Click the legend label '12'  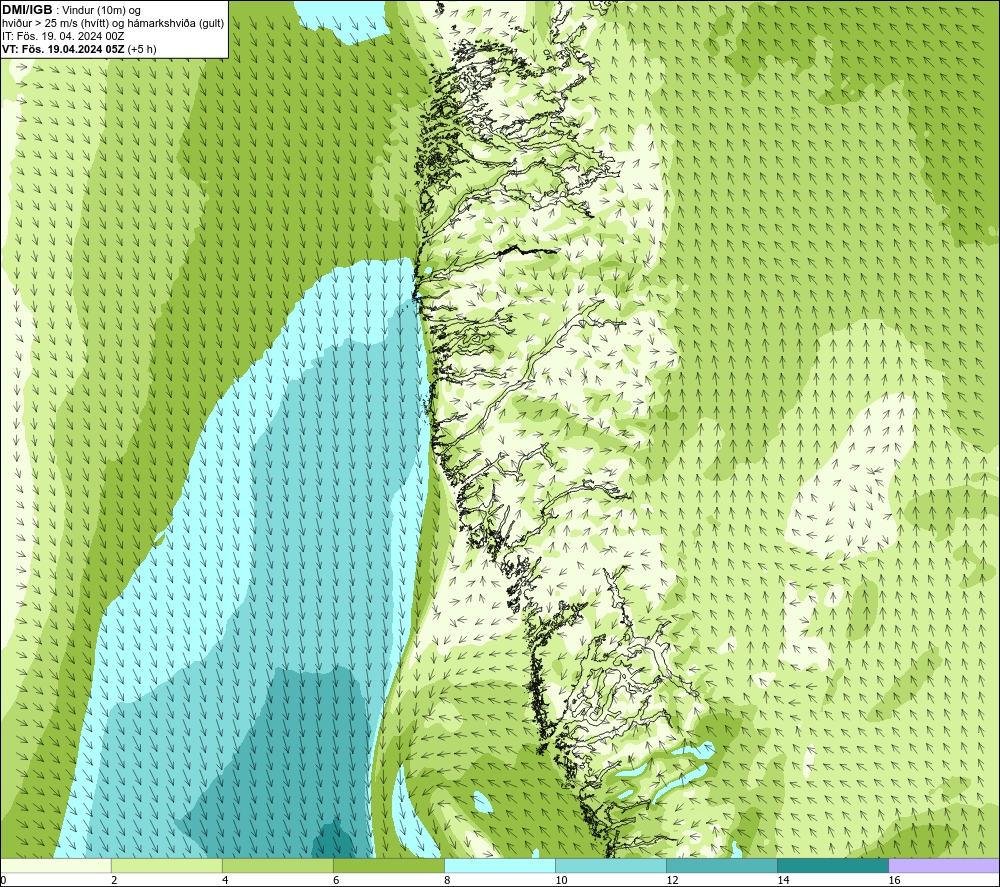click(672, 881)
